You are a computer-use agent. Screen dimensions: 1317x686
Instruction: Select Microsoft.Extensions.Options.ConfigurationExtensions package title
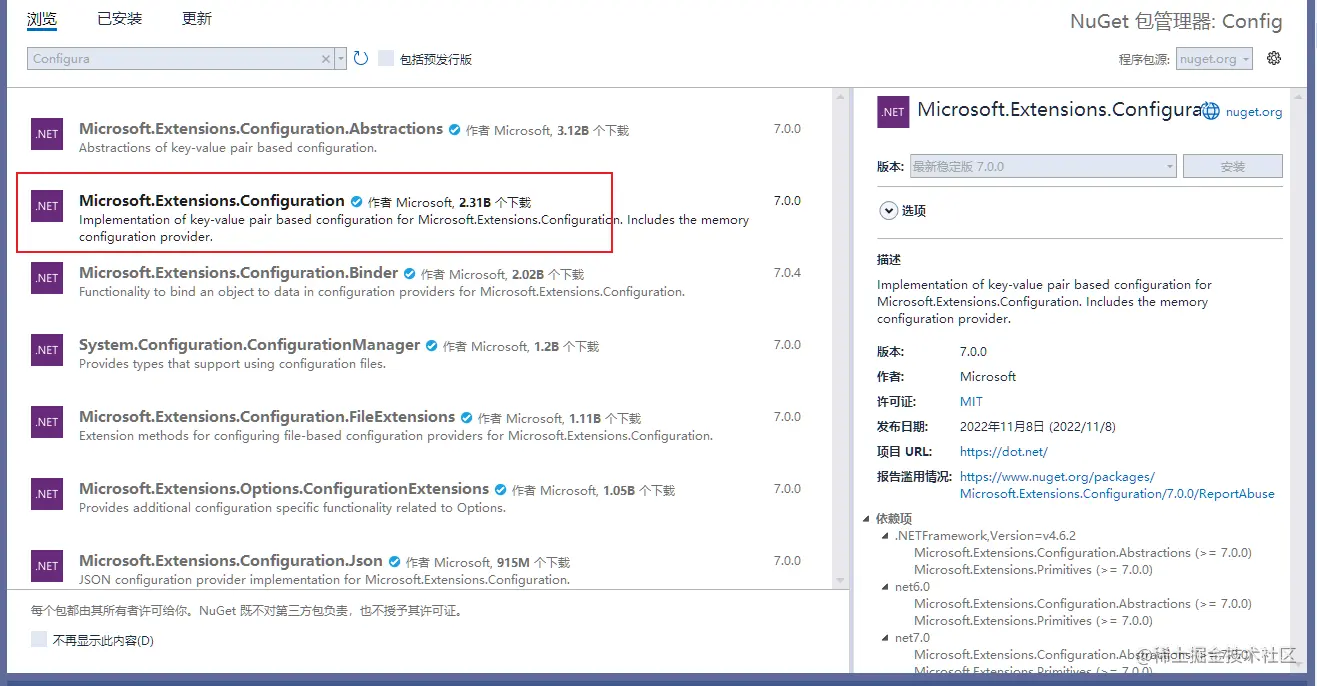284,489
